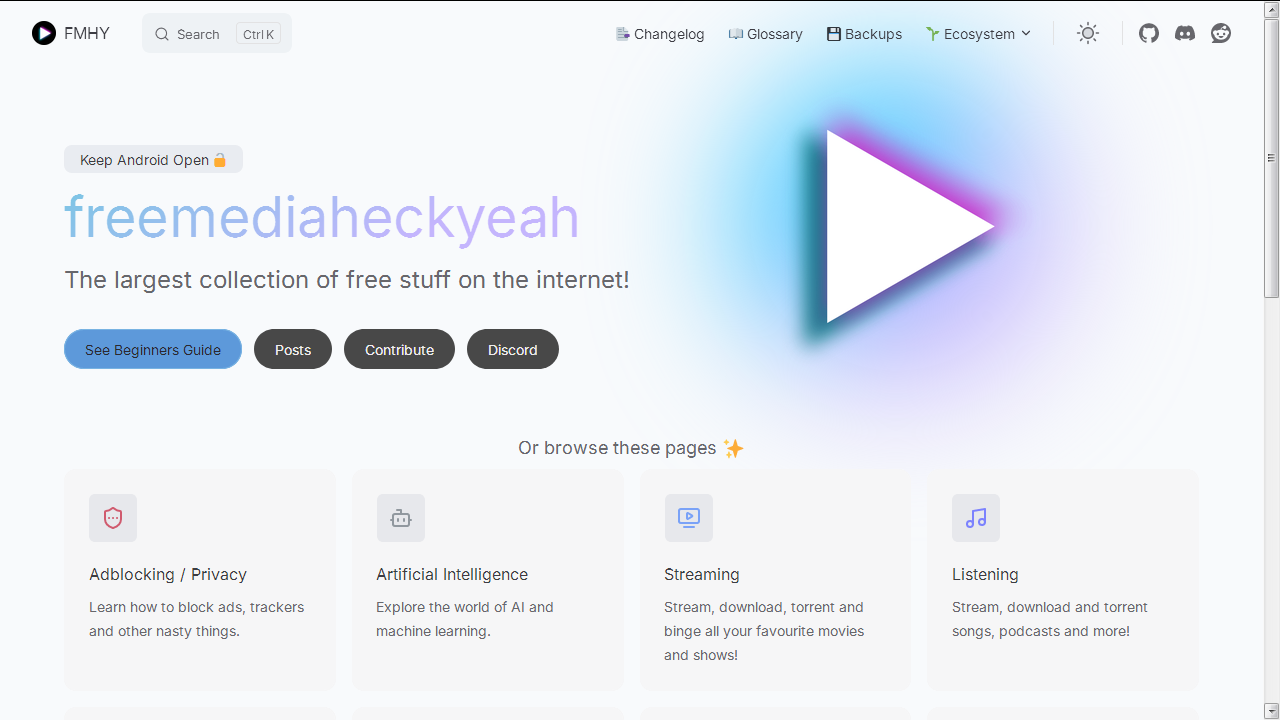Click the dark Discord hero button
Screen dimensions: 1280x720
pos(513,349)
